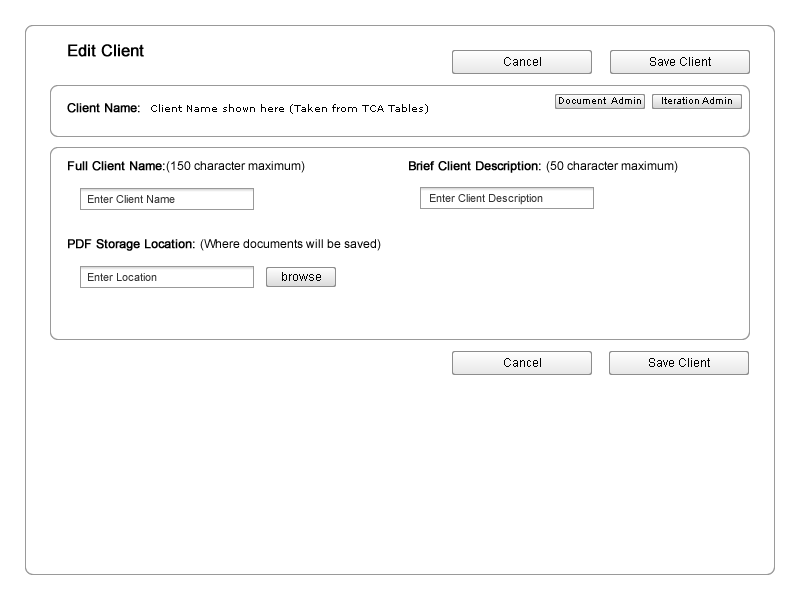Image resolution: width=800 pixels, height=600 pixels.
Task: Click the bottom Save Client button
Action: [x=678, y=363]
